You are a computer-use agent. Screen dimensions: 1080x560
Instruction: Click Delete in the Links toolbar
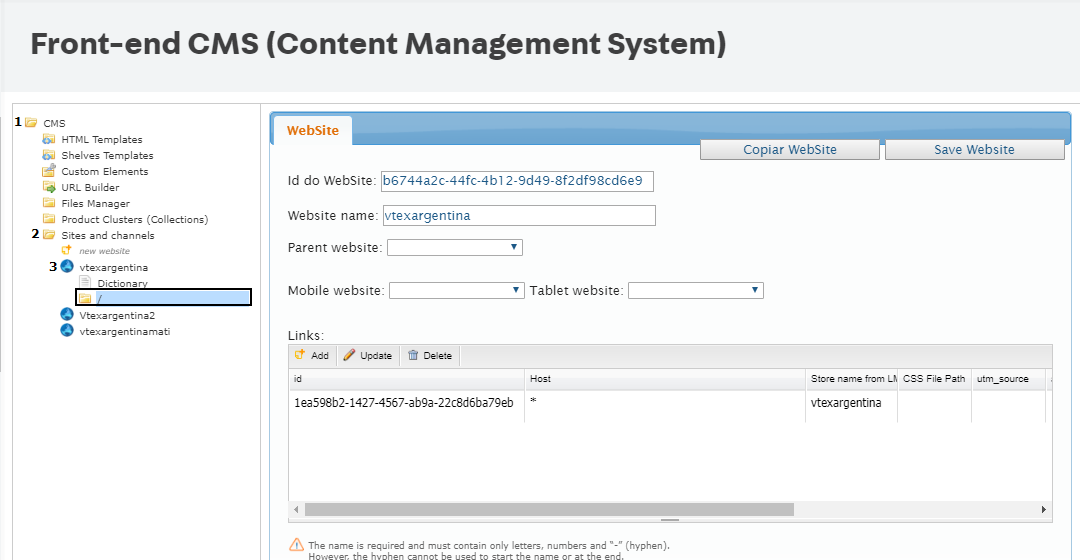coord(430,355)
